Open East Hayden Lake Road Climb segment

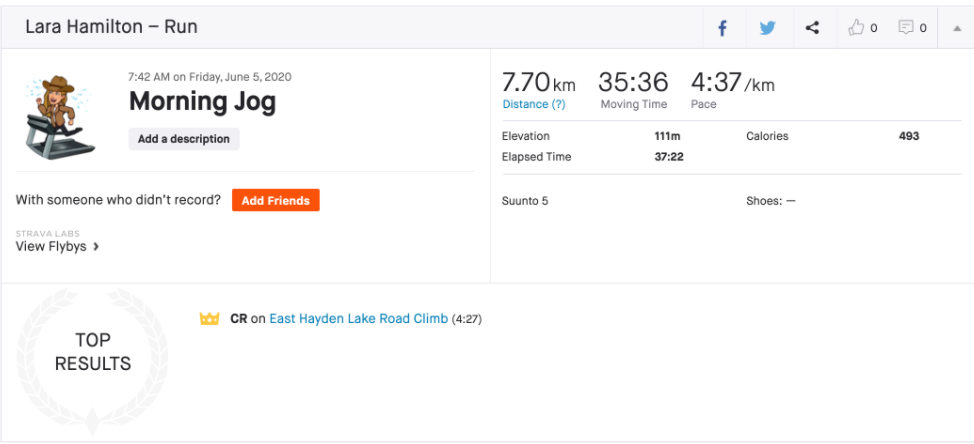358,319
